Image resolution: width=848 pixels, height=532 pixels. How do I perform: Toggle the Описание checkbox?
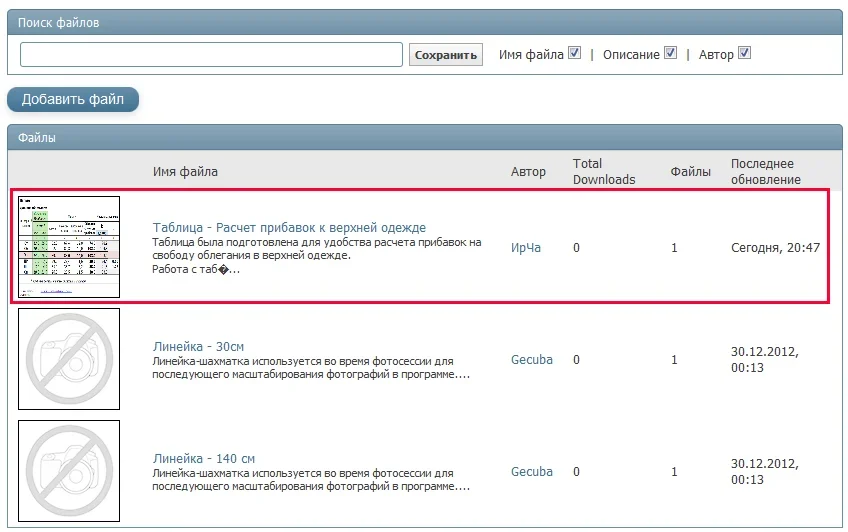(x=671, y=53)
